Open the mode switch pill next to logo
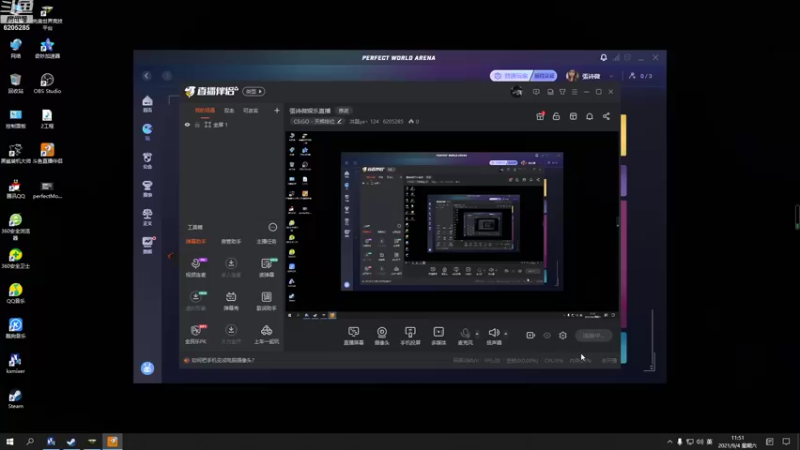Image resolution: width=800 pixels, height=450 pixels. (x=254, y=91)
